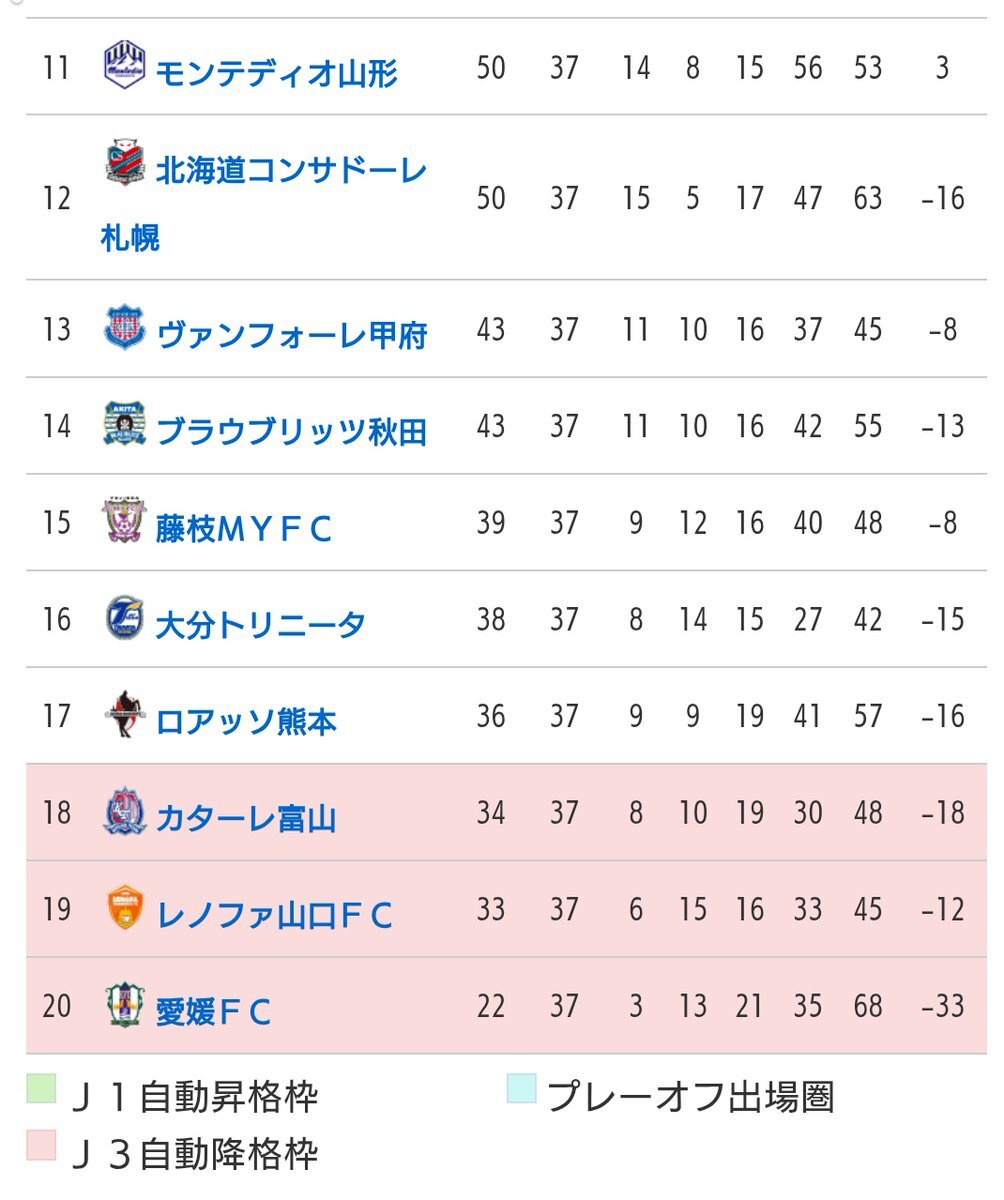Viewport: 1004px width, 1200px height.
Task: Click the Renofa Yamaguchi FC crest
Action: pyautogui.click(x=125, y=909)
